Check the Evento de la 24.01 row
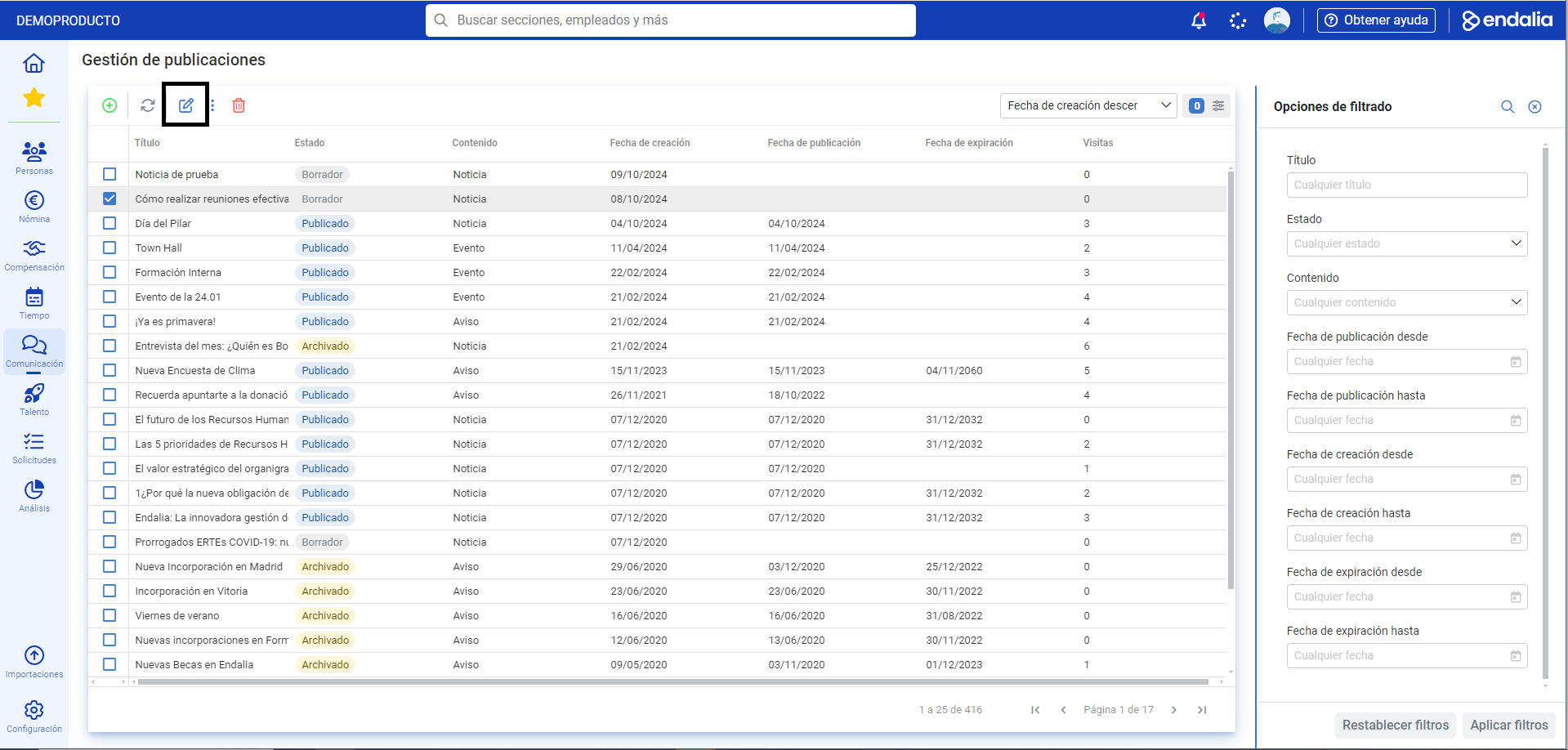The height and width of the screenshot is (750, 1568). pos(109,297)
